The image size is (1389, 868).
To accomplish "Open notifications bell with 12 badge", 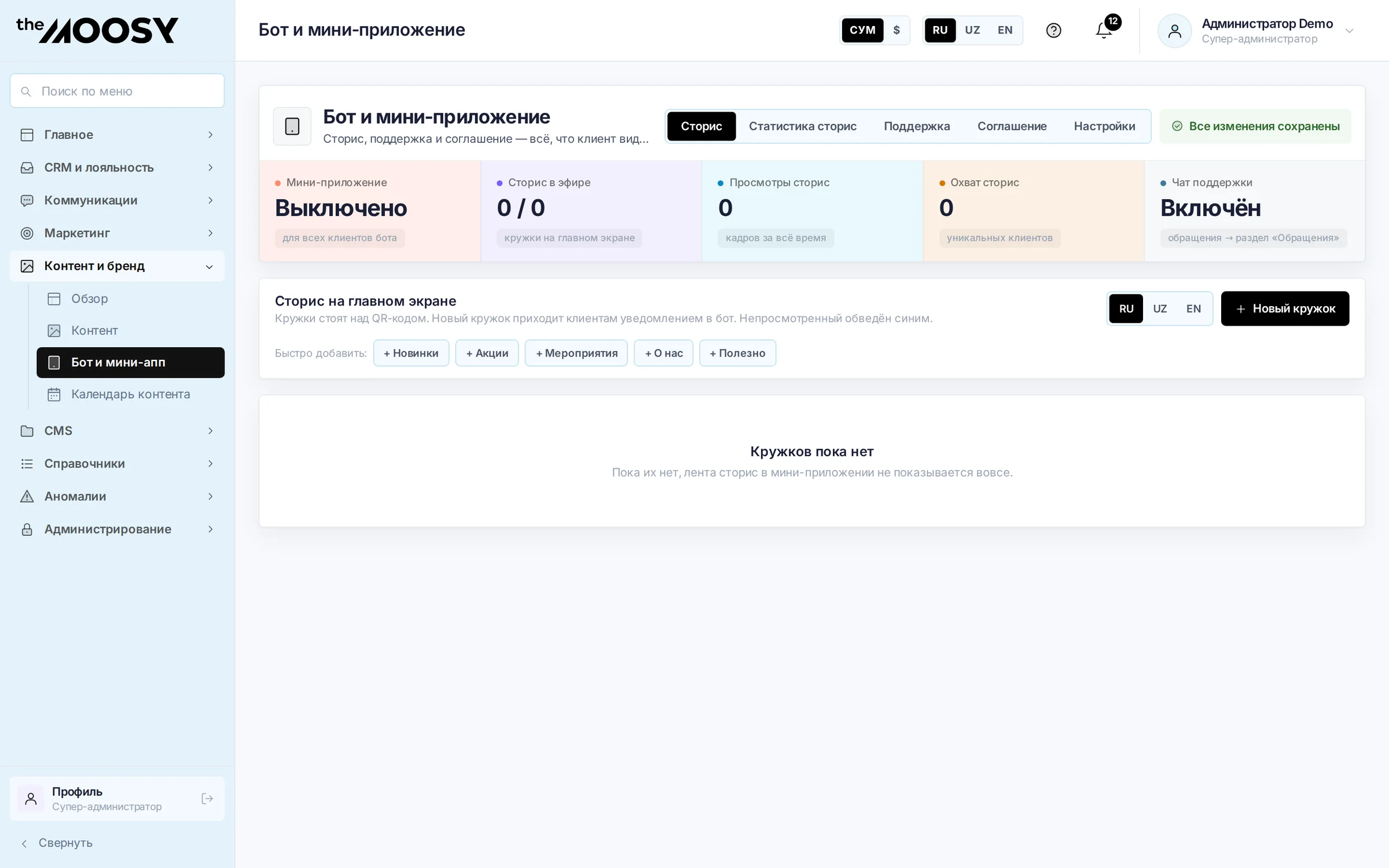I will pyautogui.click(x=1104, y=30).
